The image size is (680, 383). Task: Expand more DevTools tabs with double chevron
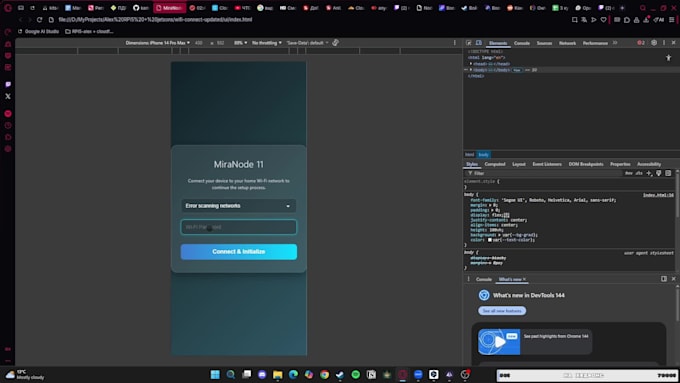[615, 43]
